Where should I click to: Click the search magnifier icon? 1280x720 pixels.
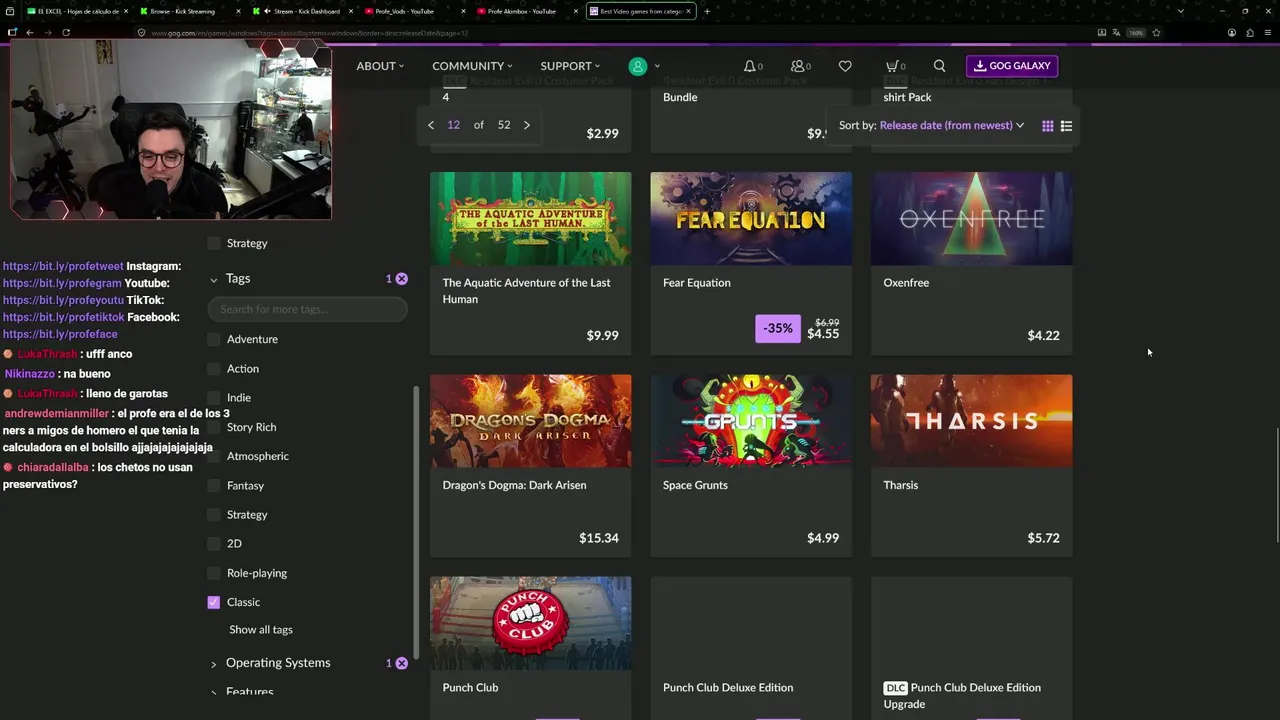[x=939, y=66]
